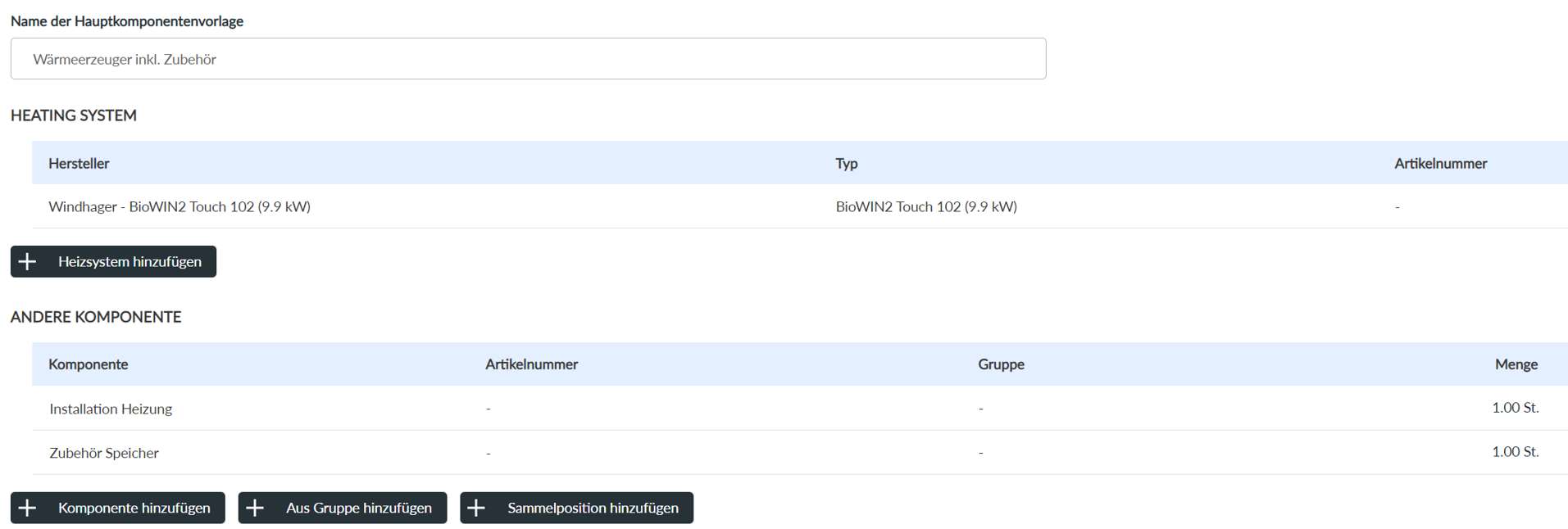Open the Windhager - BioWIN2 Touch 102 entry
The width and height of the screenshot is (1568, 529).
click(x=180, y=207)
